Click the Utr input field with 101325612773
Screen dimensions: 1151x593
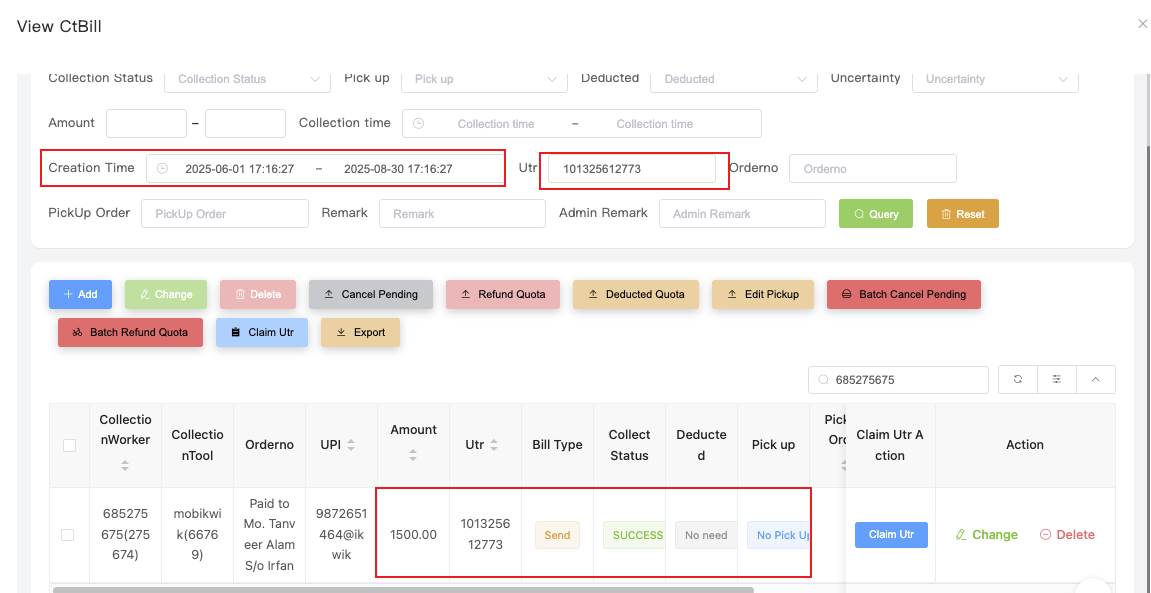coord(630,169)
